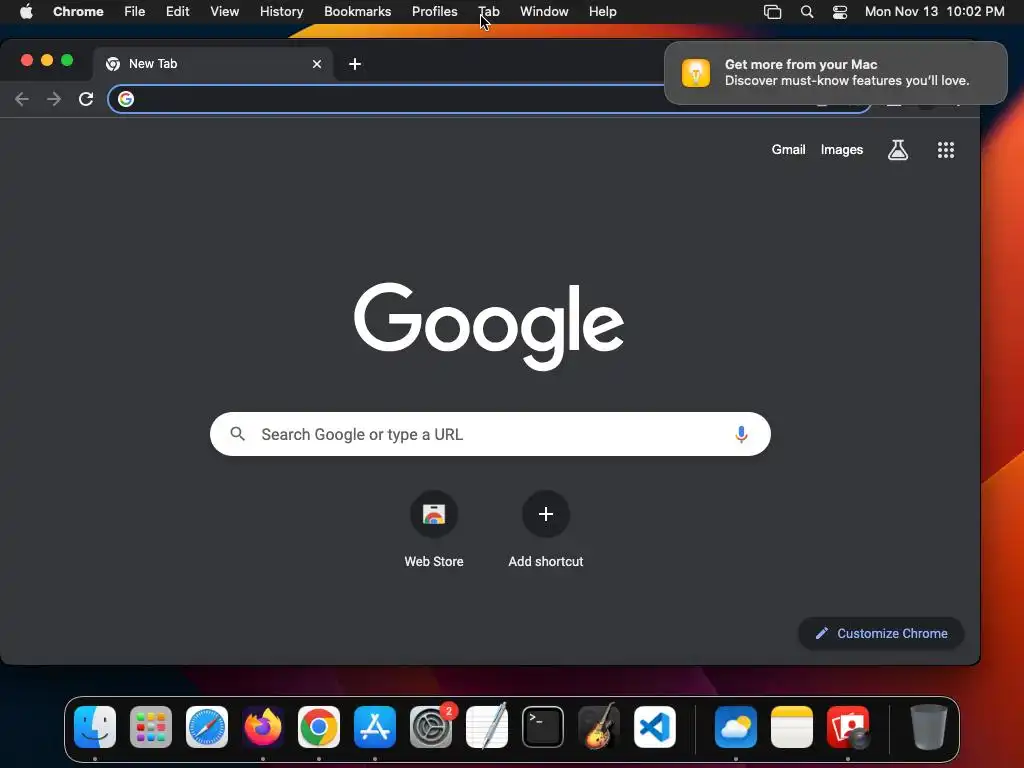Open the Bookmarks menu
This screenshot has width=1024, height=768.
tap(357, 11)
